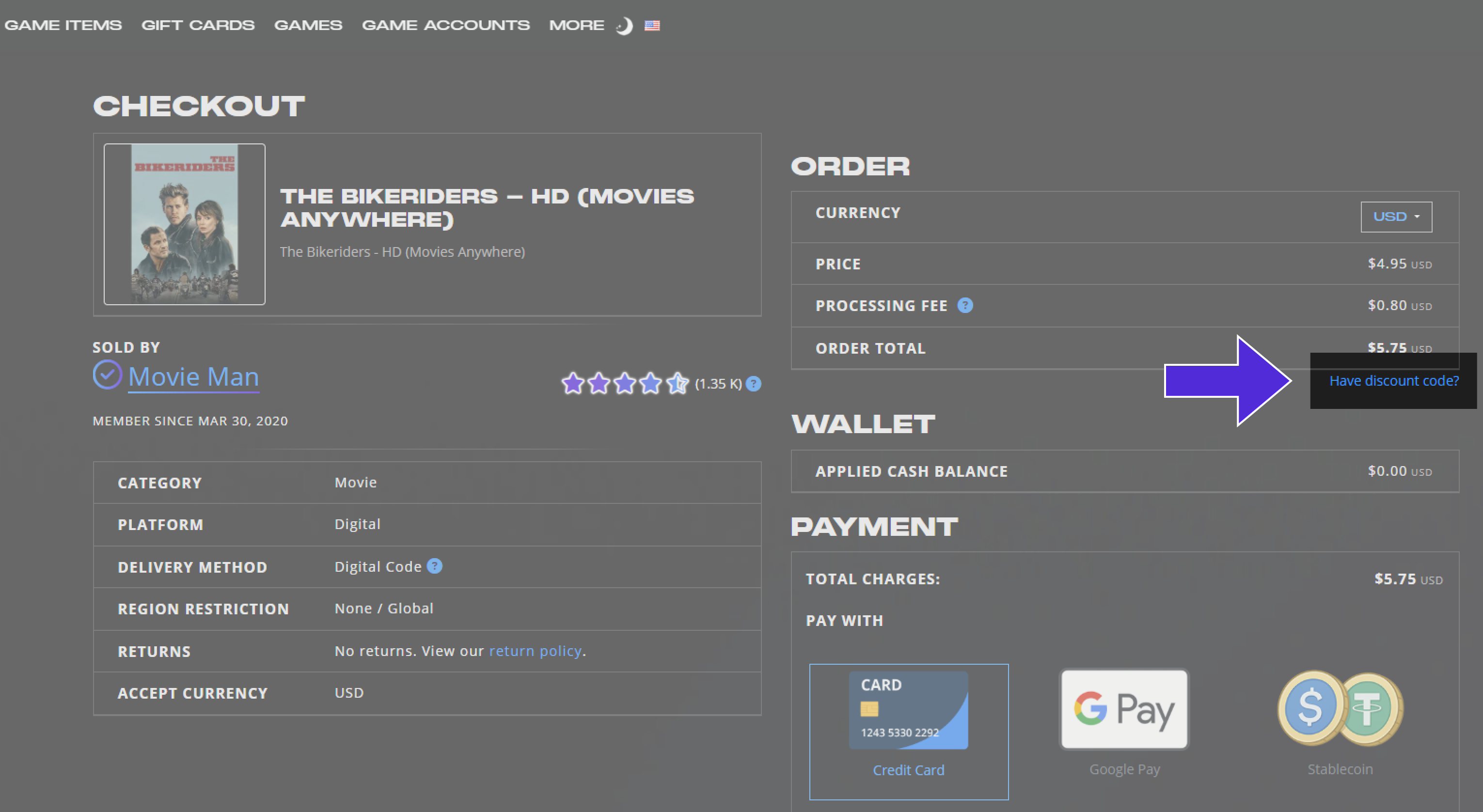The image size is (1483, 812).
Task: Click the seller star rating
Action: click(x=625, y=383)
